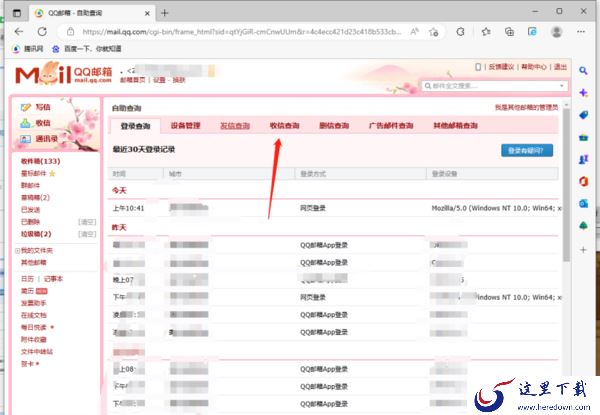Open the 文件中转站 file transfer link

tap(37, 352)
